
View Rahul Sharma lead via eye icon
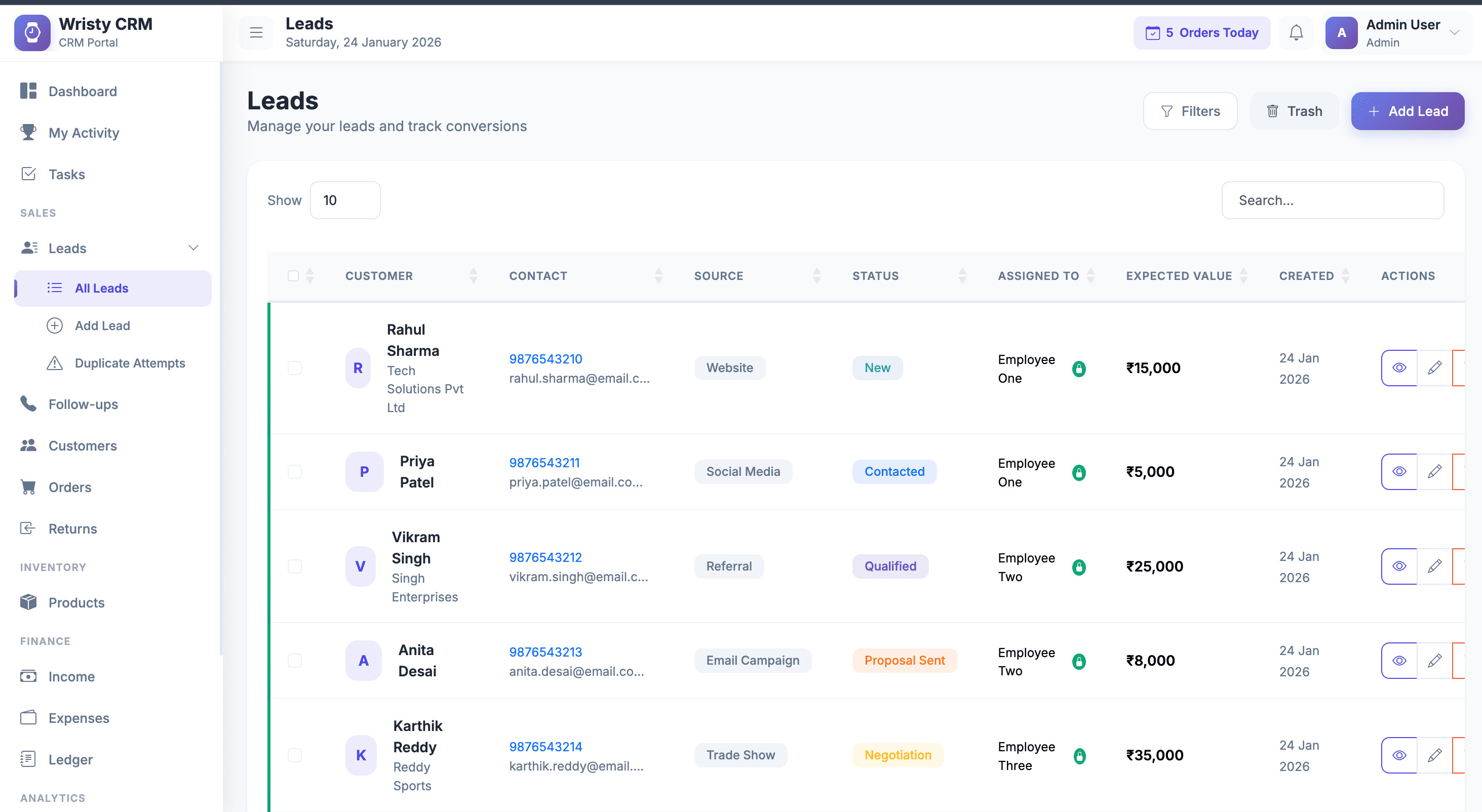(x=1398, y=368)
